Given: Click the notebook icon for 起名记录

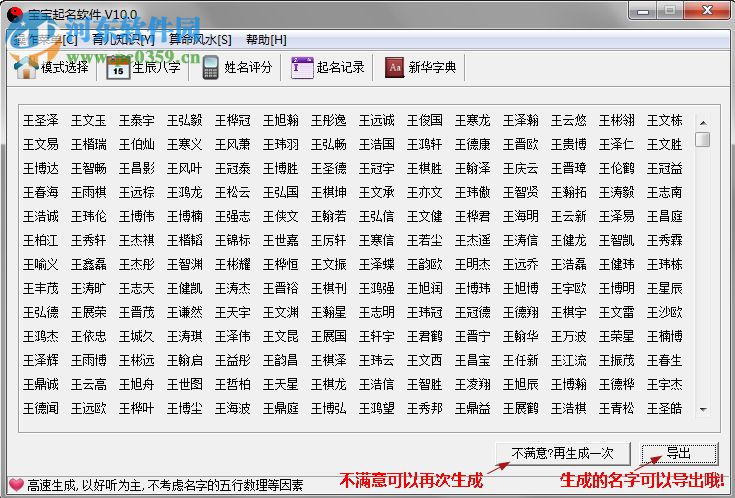Looking at the screenshot, I should [302, 68].
